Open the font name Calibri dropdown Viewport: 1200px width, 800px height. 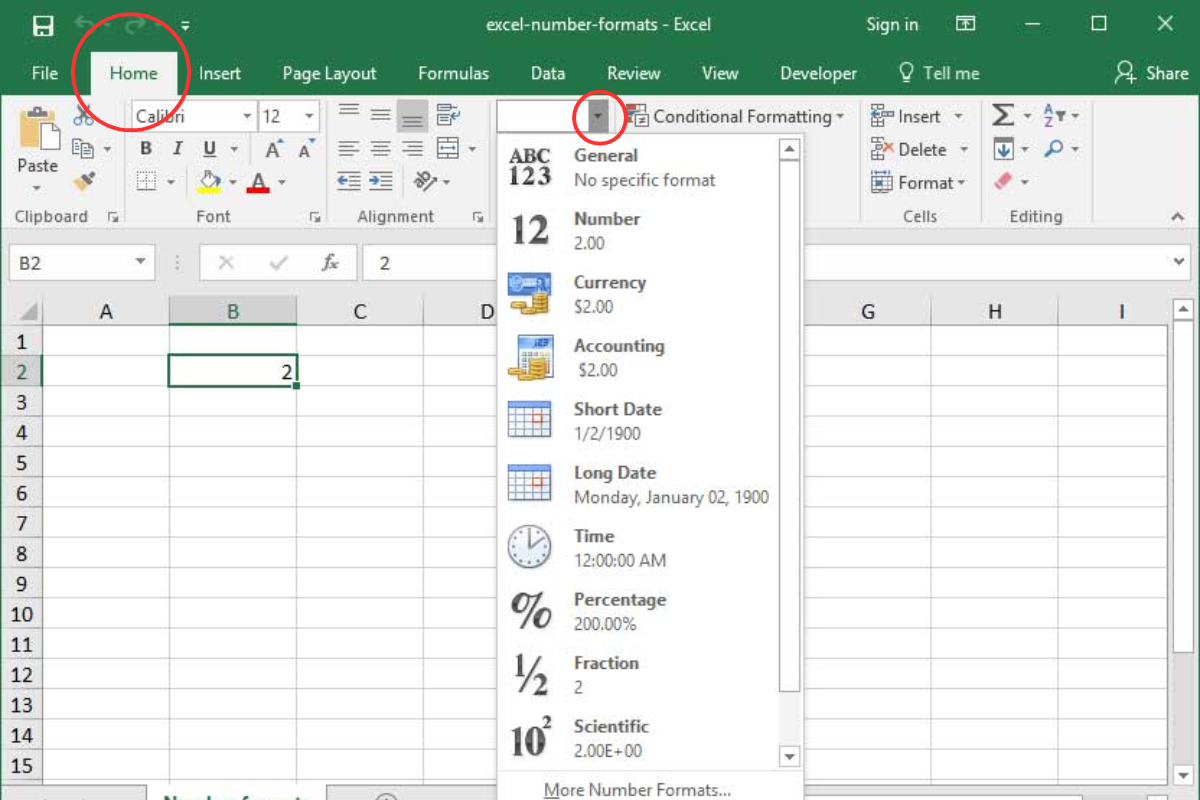click(x=247, y=117)
